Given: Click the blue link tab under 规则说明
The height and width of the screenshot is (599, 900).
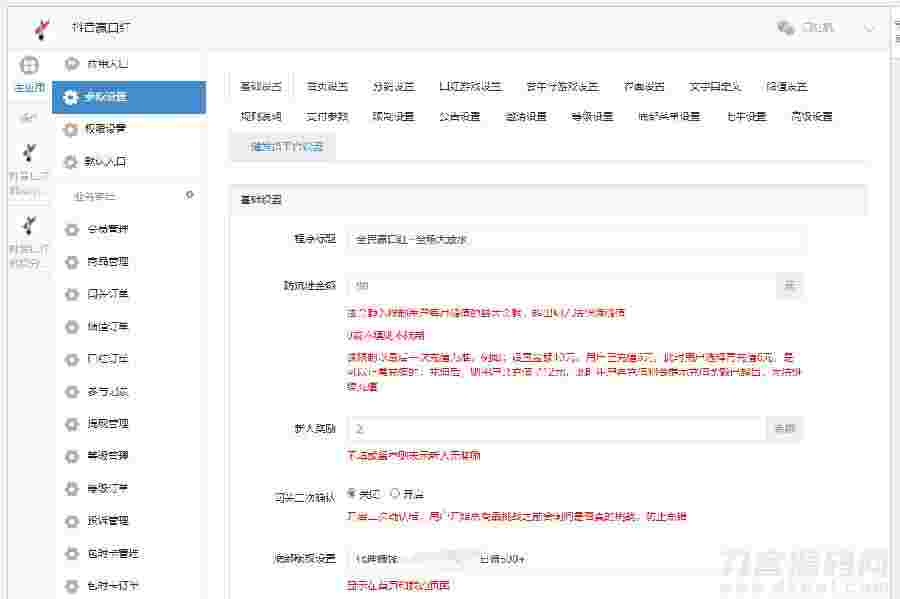Looking at the screenshot, I should [284, 146].
